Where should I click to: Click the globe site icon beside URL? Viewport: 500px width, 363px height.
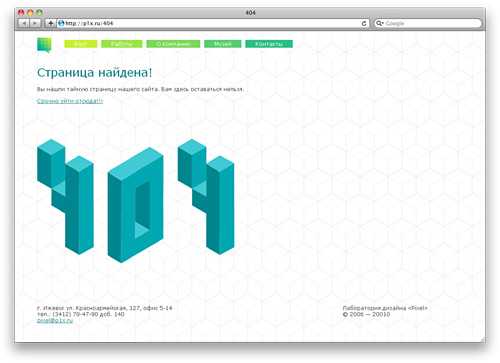61,23
